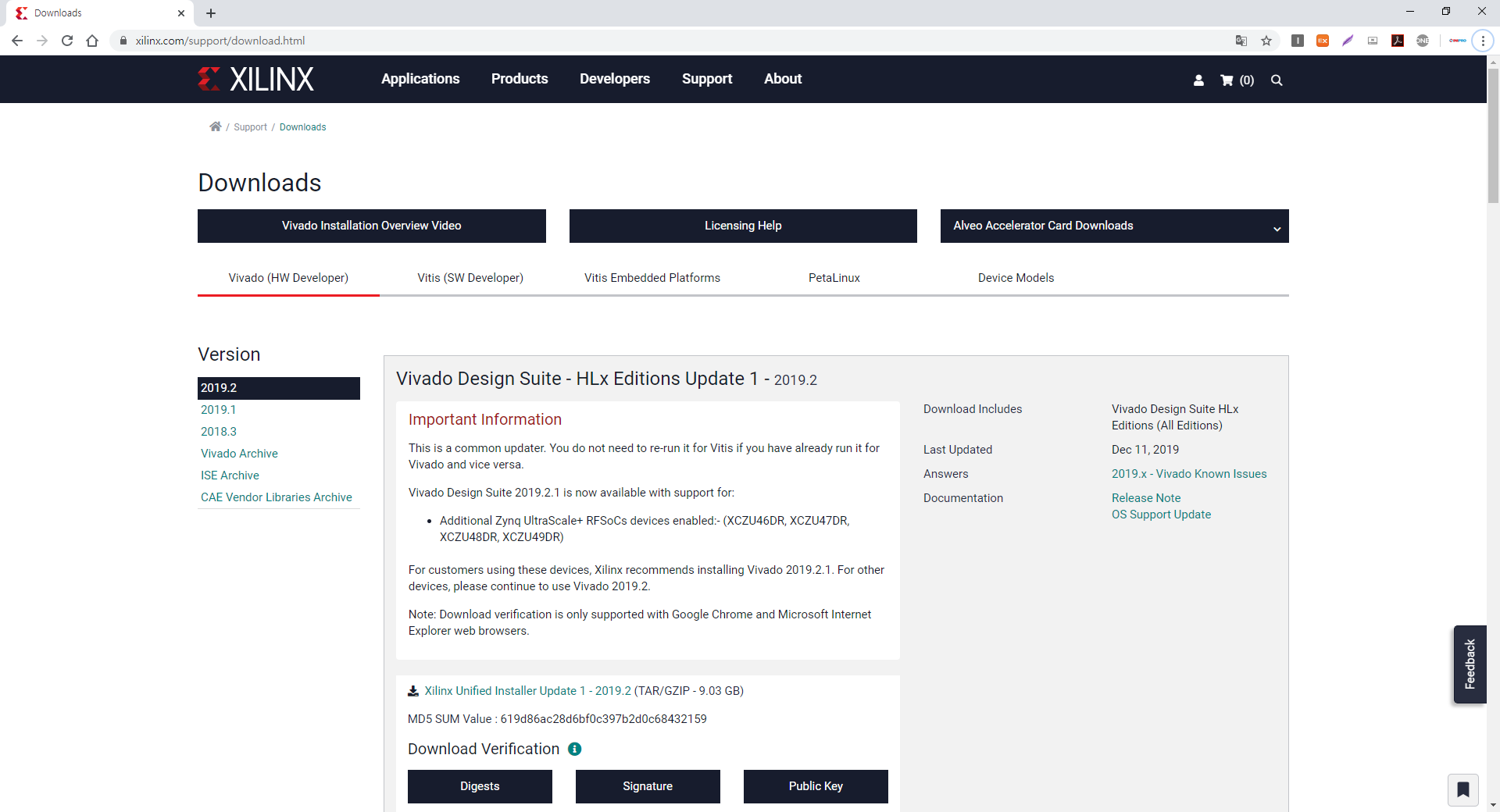Screen dimensions: 1500x812
Task: Click the Public Key button
Action: [x=816, y=786]
